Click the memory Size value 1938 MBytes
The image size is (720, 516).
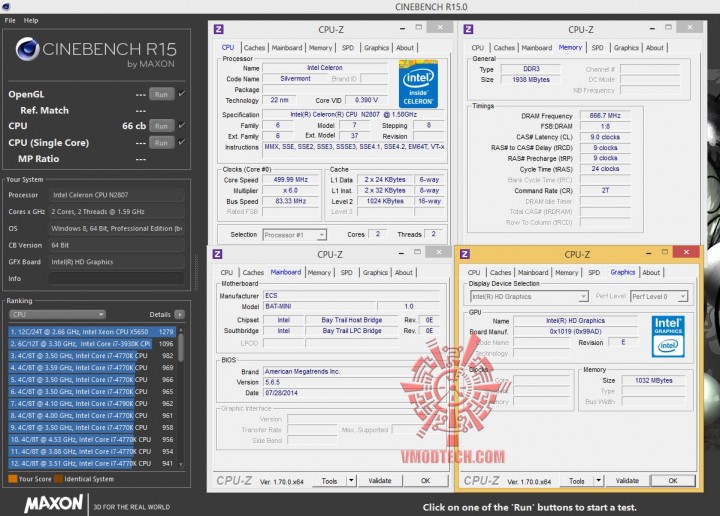point(531,79)
